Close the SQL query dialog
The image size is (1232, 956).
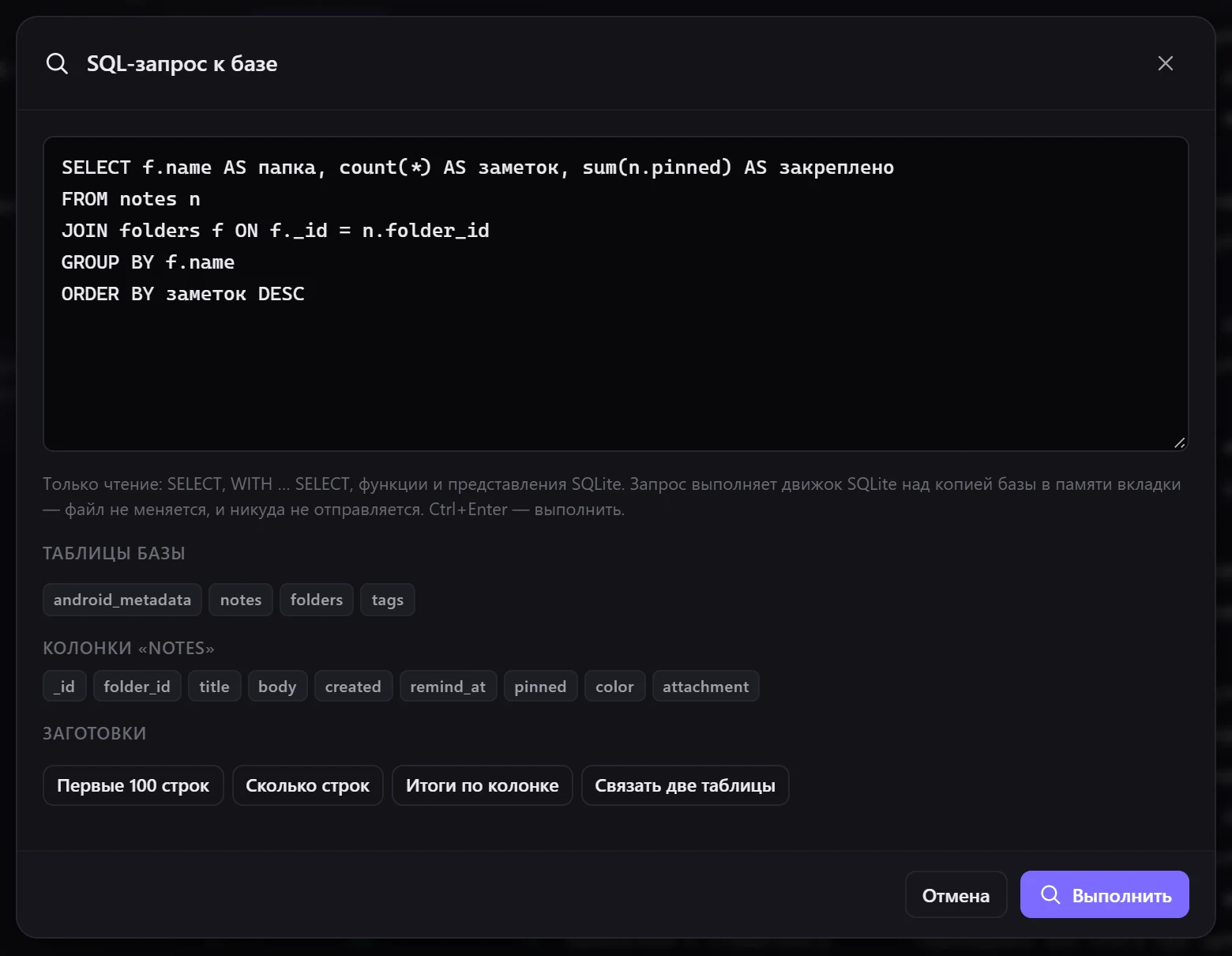click(1165, 63)
